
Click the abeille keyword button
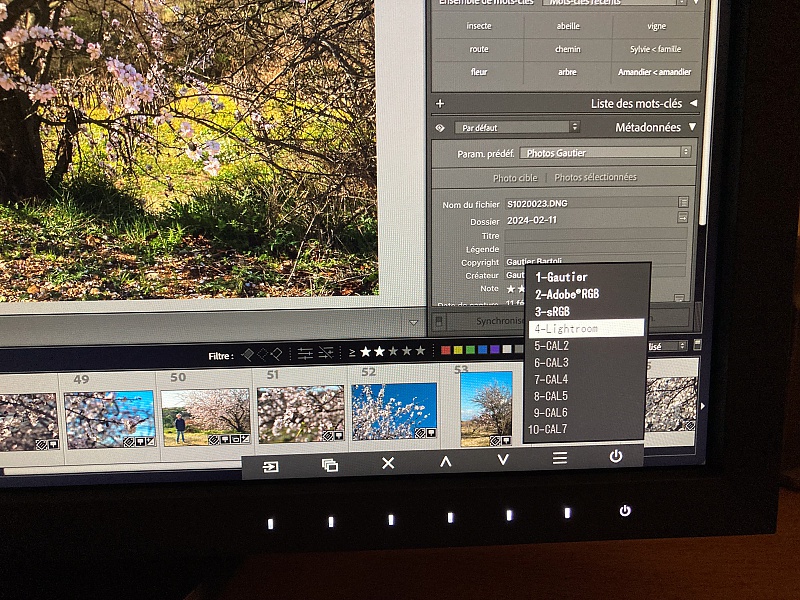(566, 26)
